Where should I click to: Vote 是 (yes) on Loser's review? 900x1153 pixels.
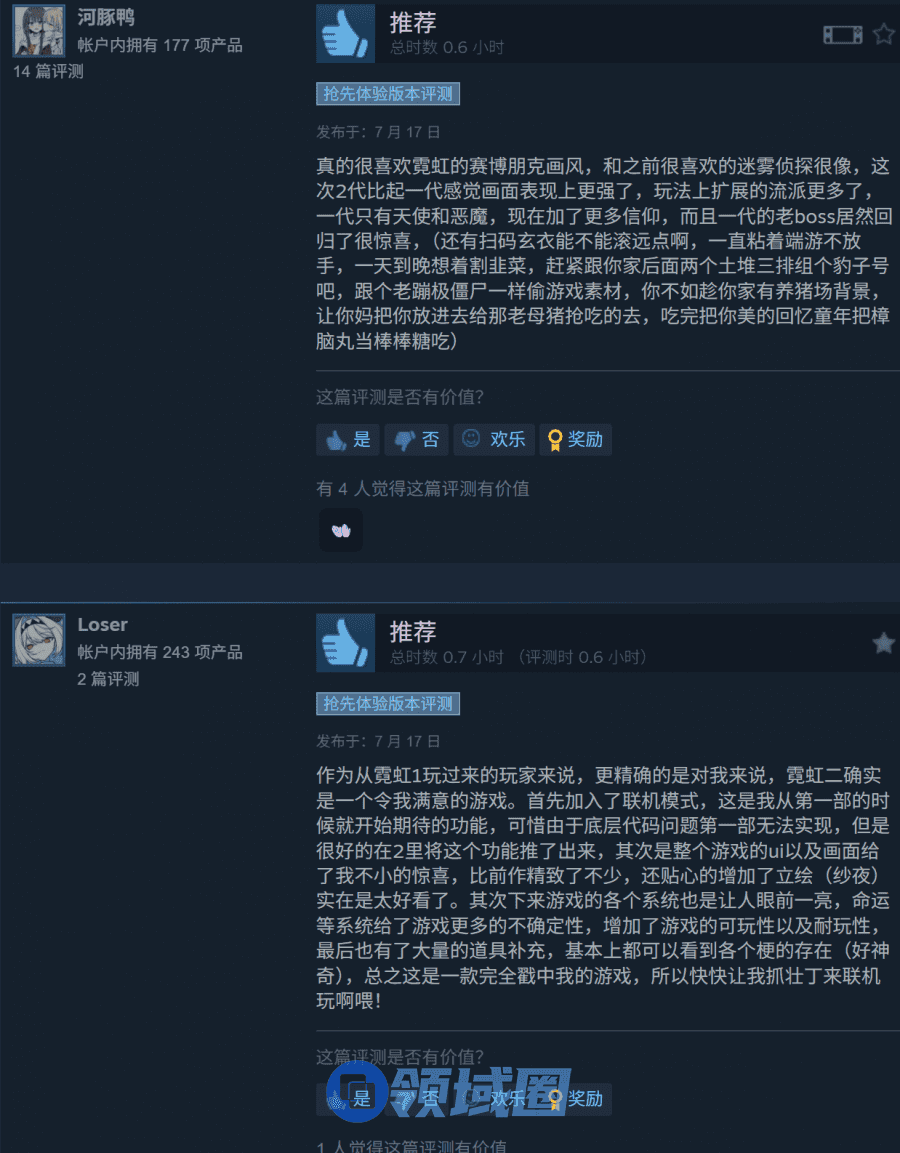[348, 1099]
